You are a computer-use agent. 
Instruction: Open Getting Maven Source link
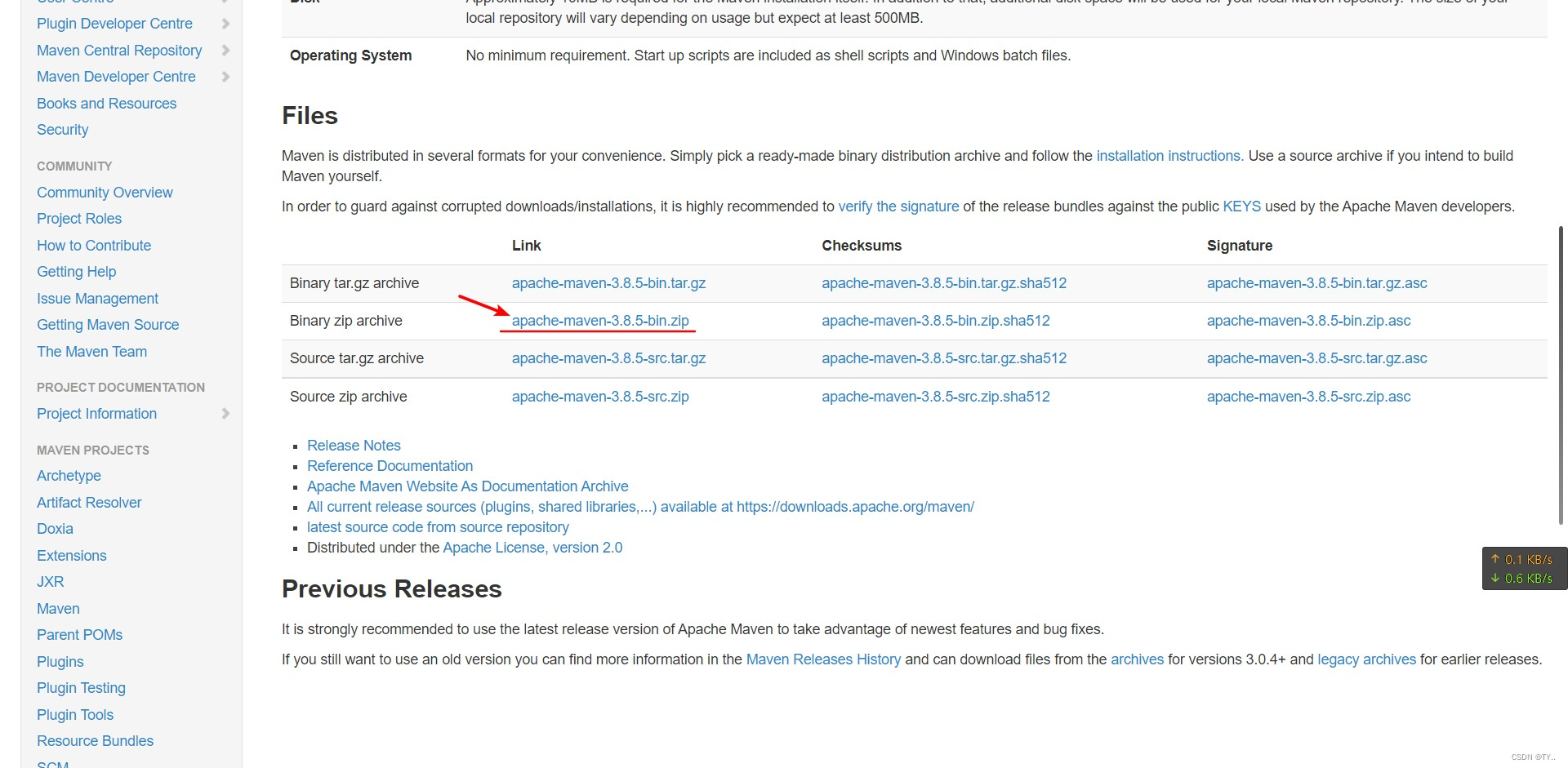pyautogui.click(x=108, y=325)
